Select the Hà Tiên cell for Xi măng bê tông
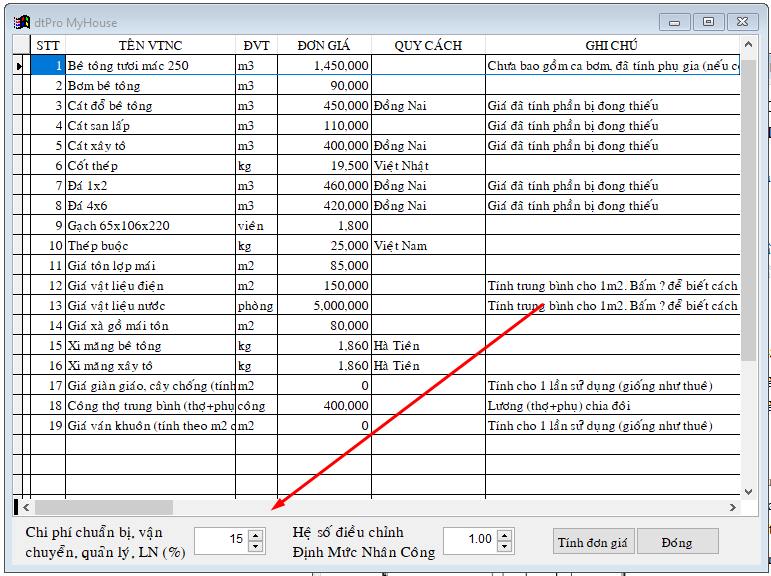 click(428, 346)
